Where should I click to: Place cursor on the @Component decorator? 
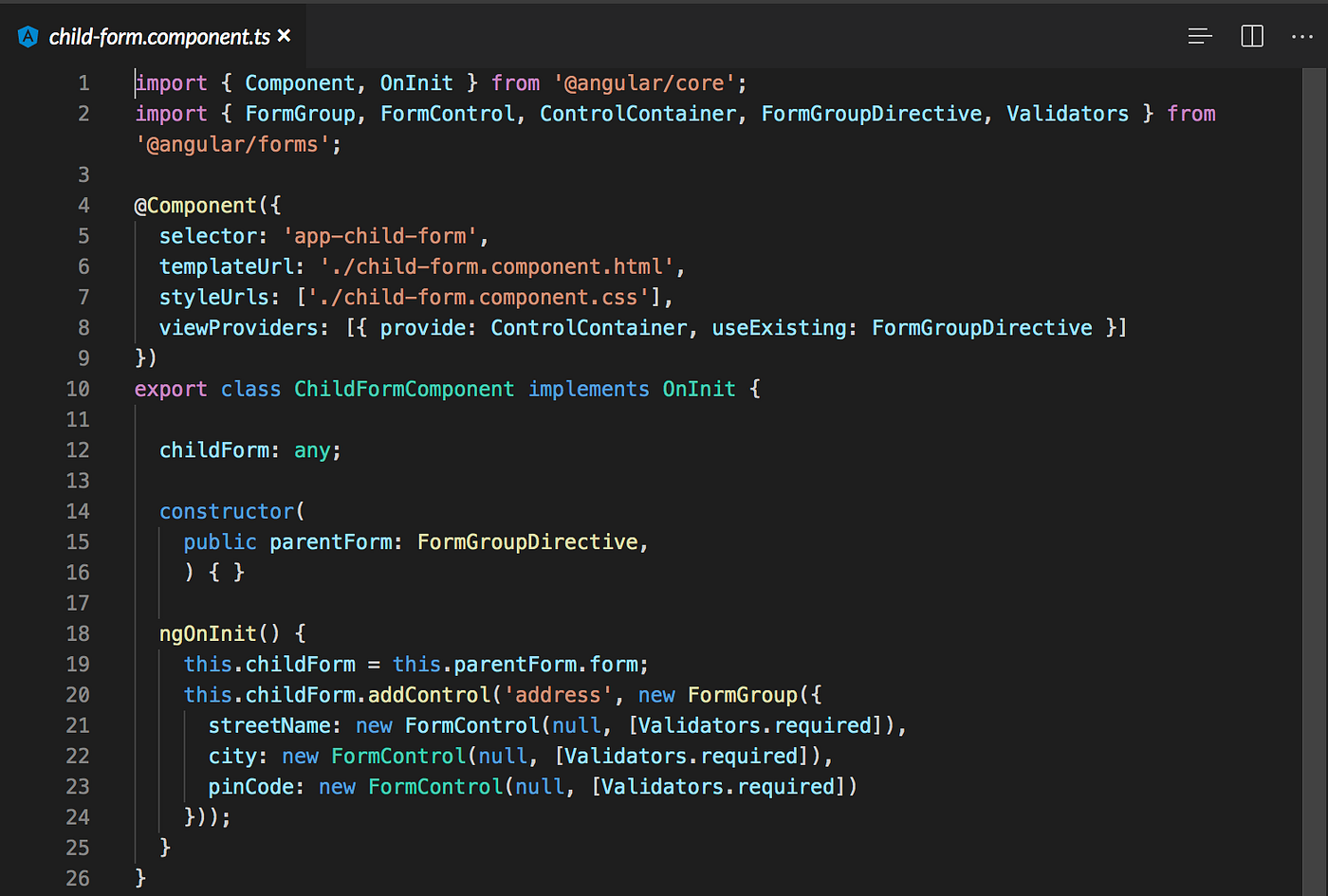click(196, 205)
